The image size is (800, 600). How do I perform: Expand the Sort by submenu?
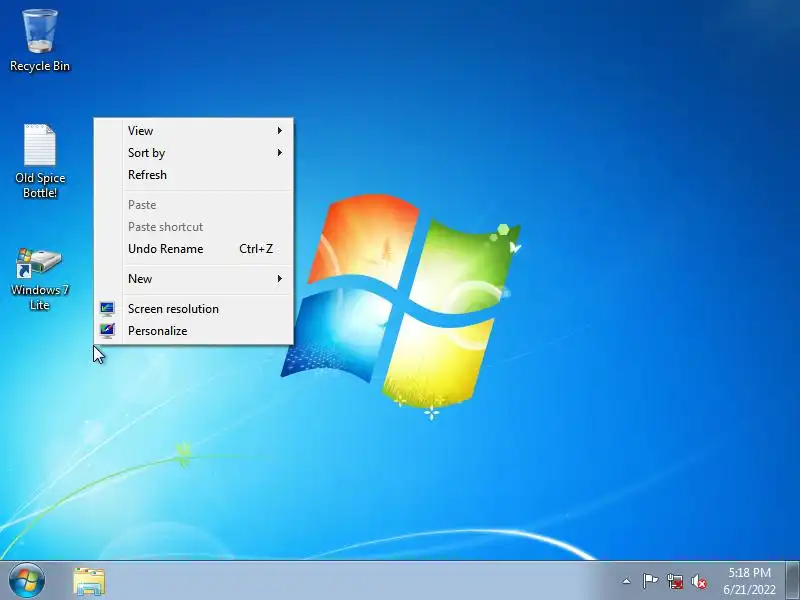click(193, 153)
